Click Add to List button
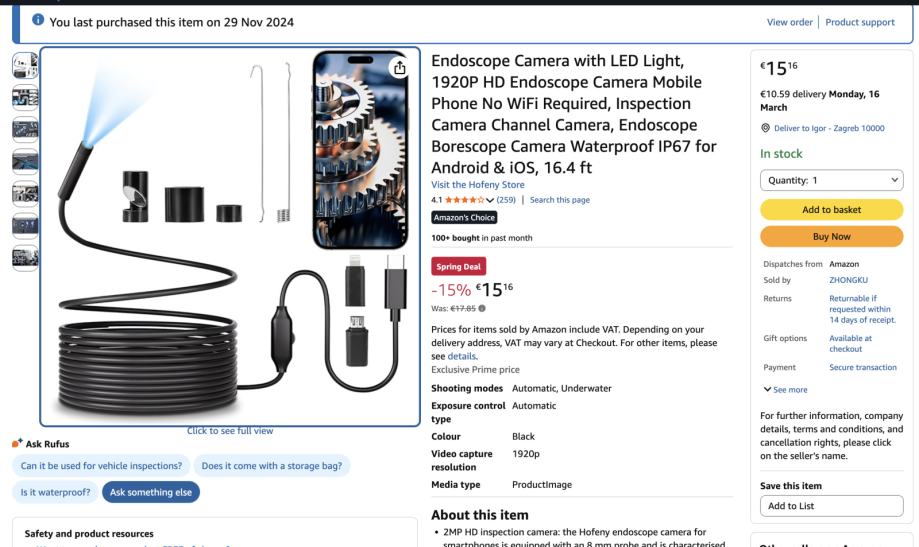The height and width of the screenshot is (547, 919). coord(831,506)
